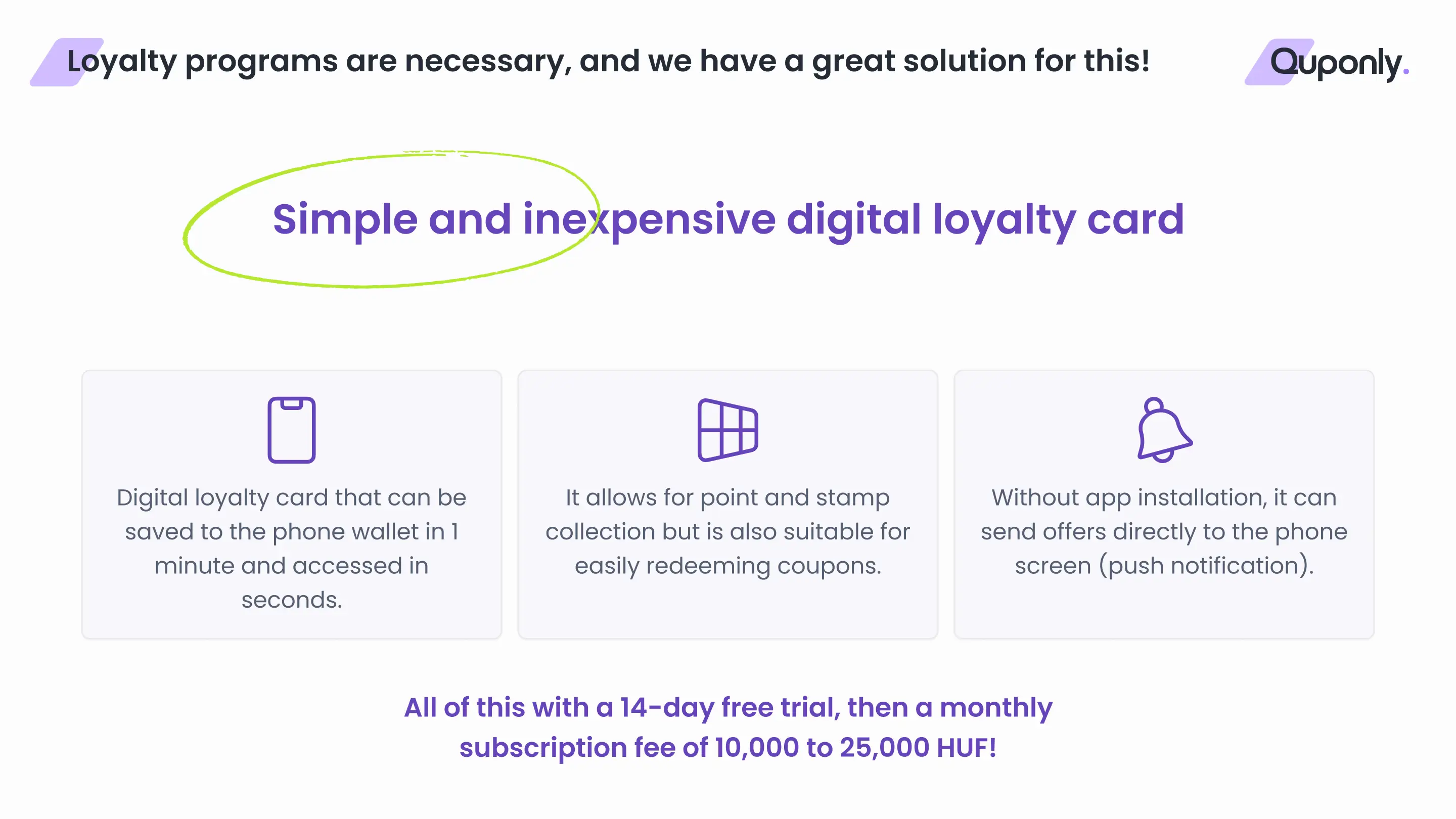Click "digital loyalty card" in the purple headline
Viewport: 1456px width, 819px height.
985,219
